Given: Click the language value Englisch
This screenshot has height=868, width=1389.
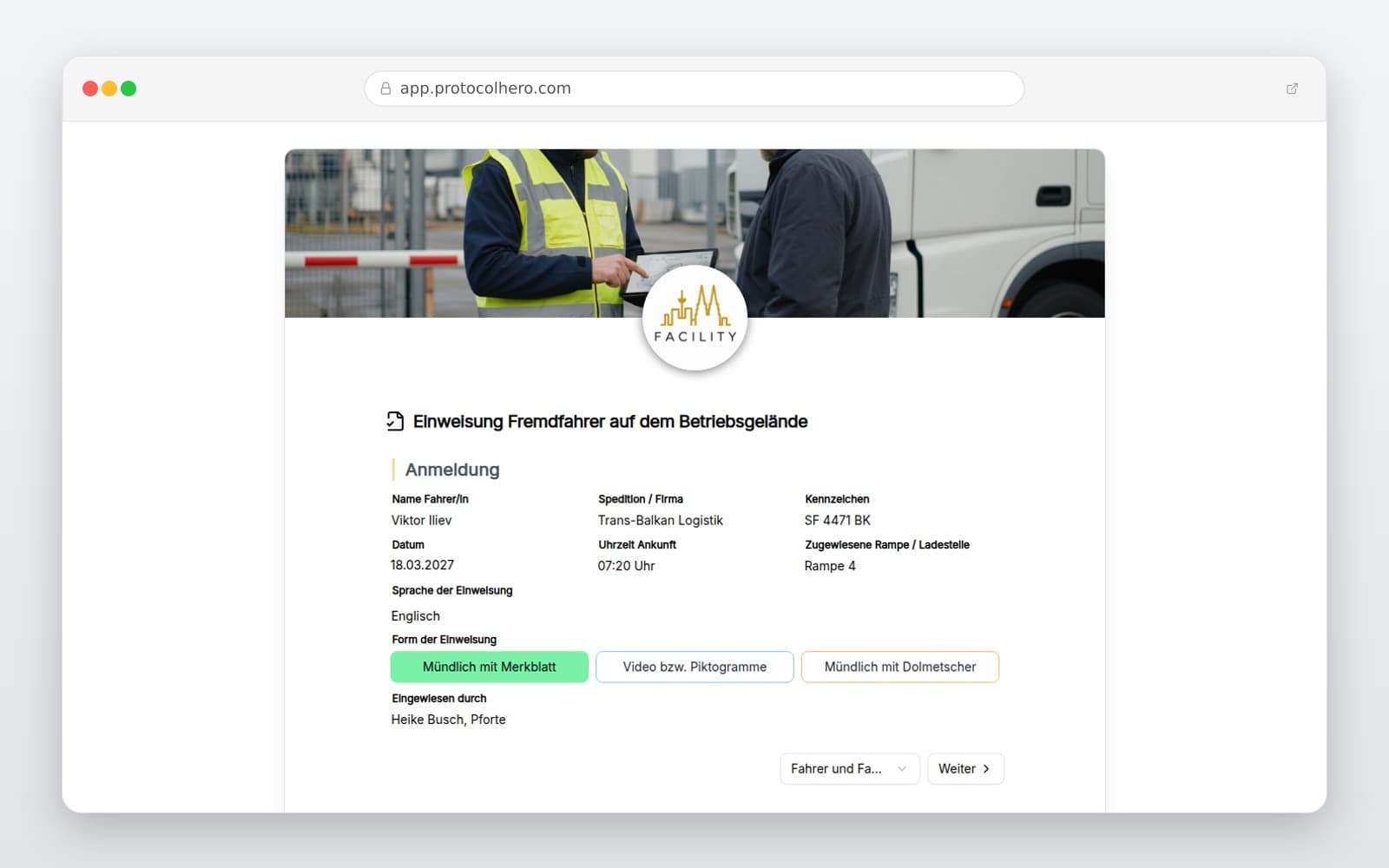Looking at the screenshot, I should 416,616.
